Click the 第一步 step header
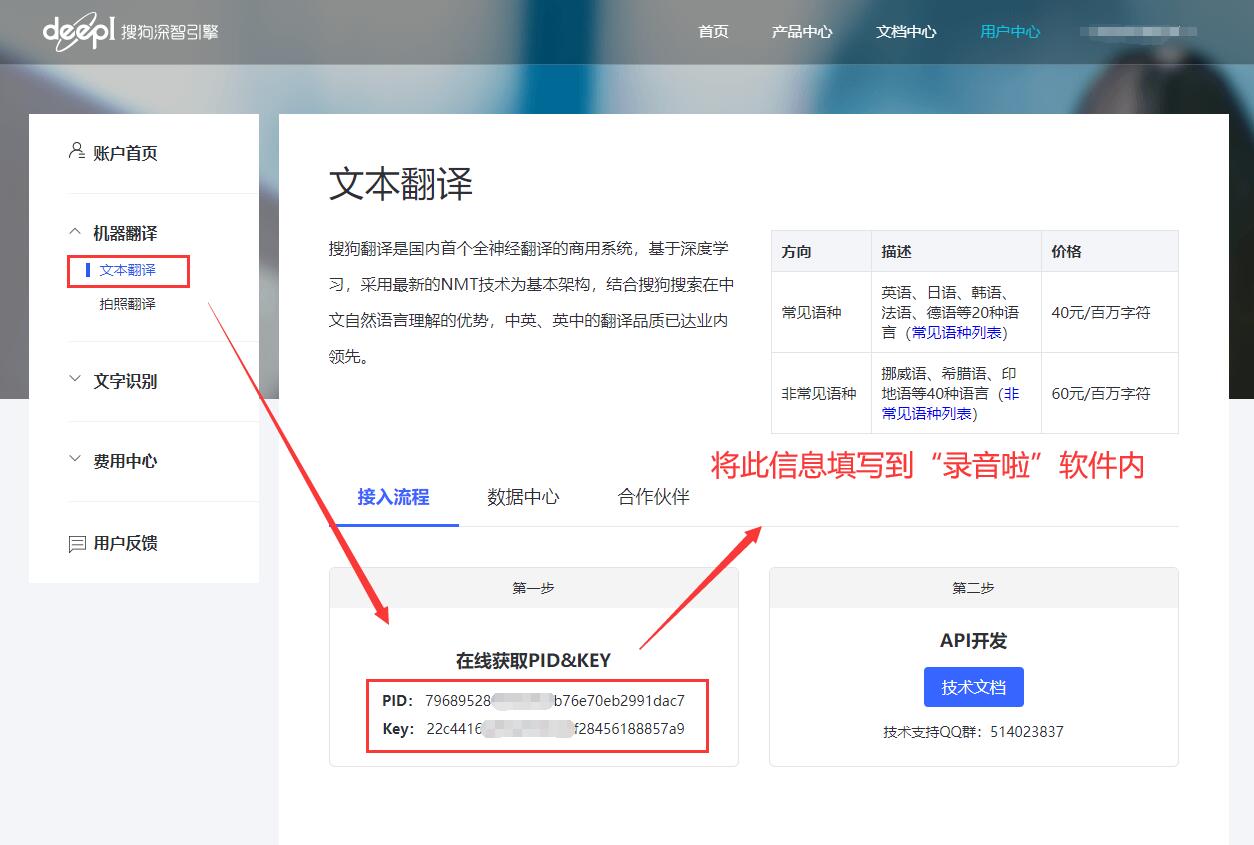 point(533,588)
